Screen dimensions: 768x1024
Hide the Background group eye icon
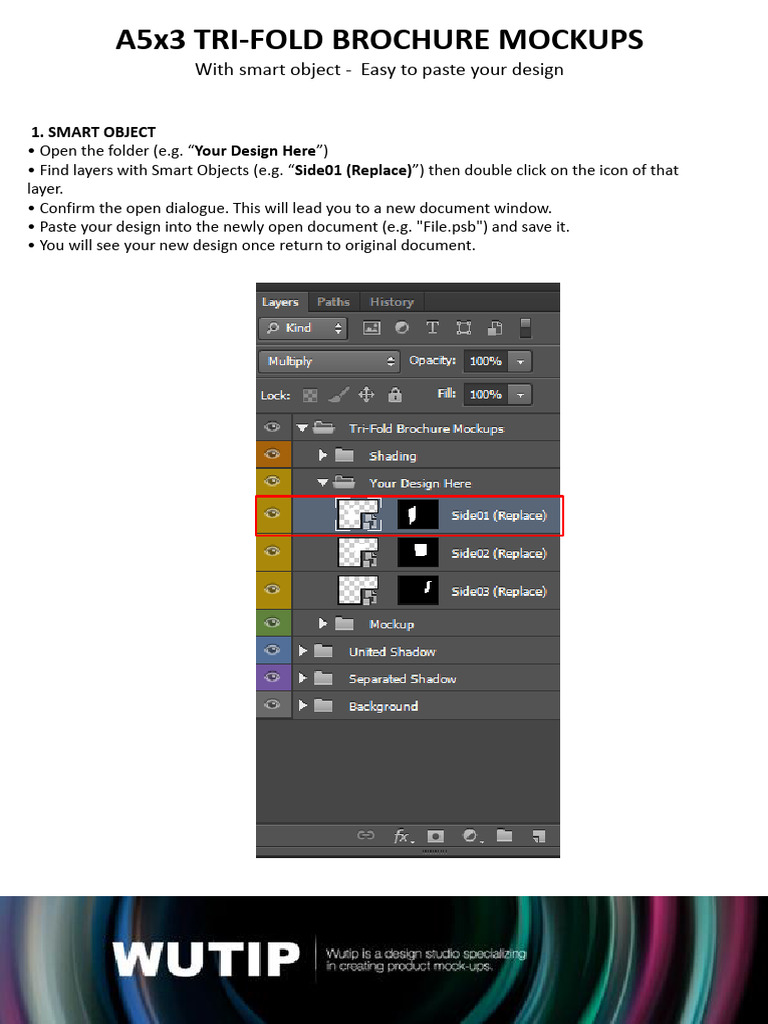(x=271, y=706)
